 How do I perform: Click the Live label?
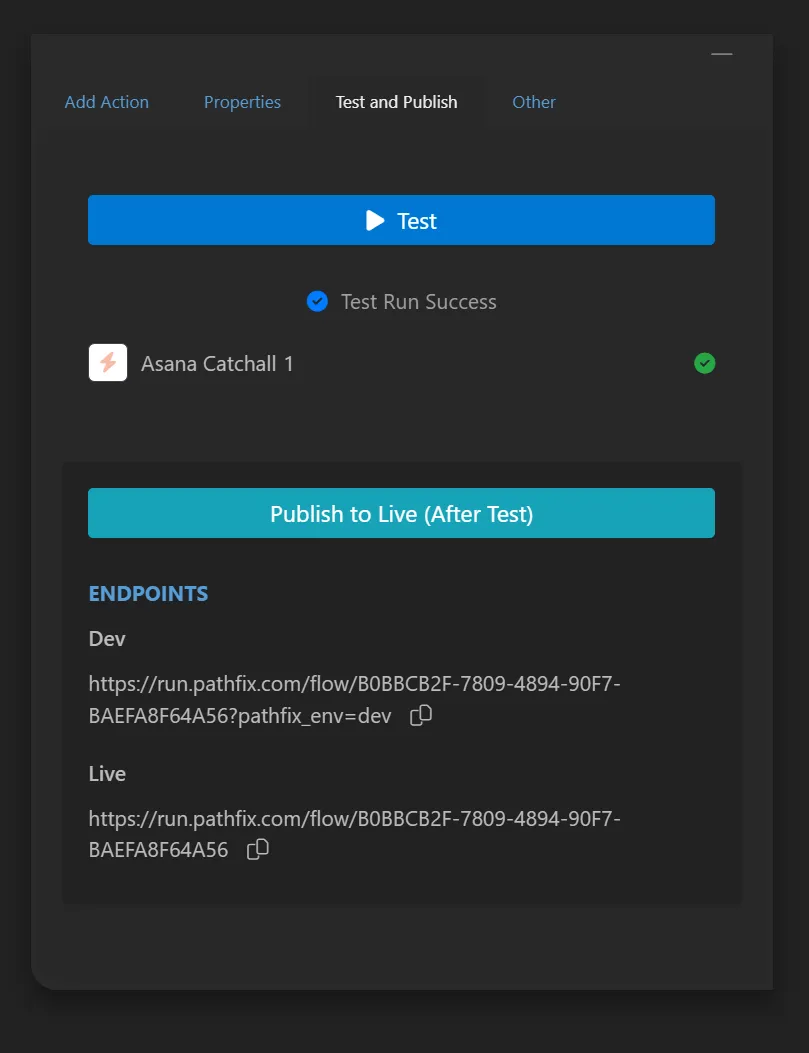click(x=107, y=774)
